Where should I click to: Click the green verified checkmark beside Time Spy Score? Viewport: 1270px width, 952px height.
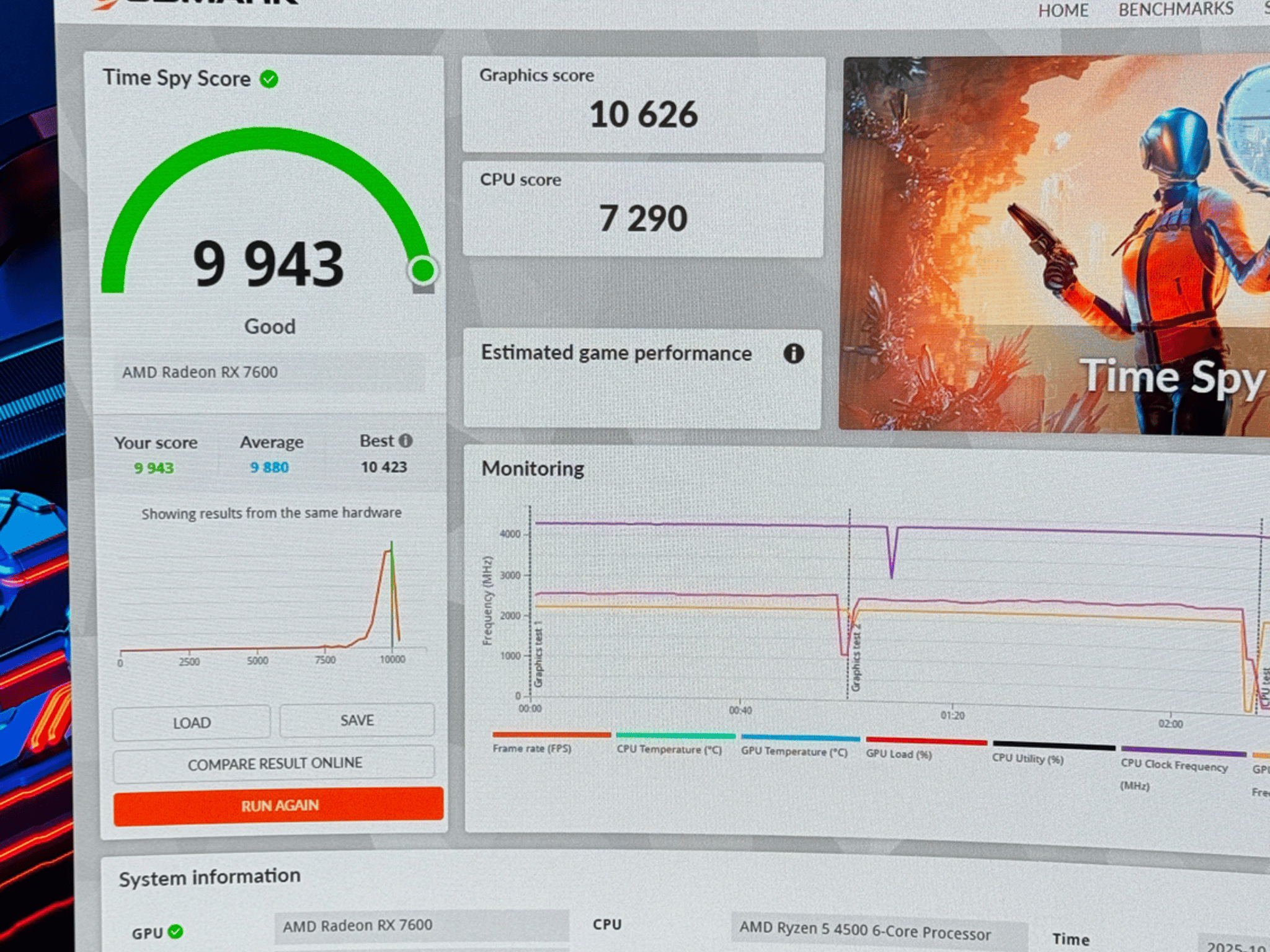[x=269, y=79]
